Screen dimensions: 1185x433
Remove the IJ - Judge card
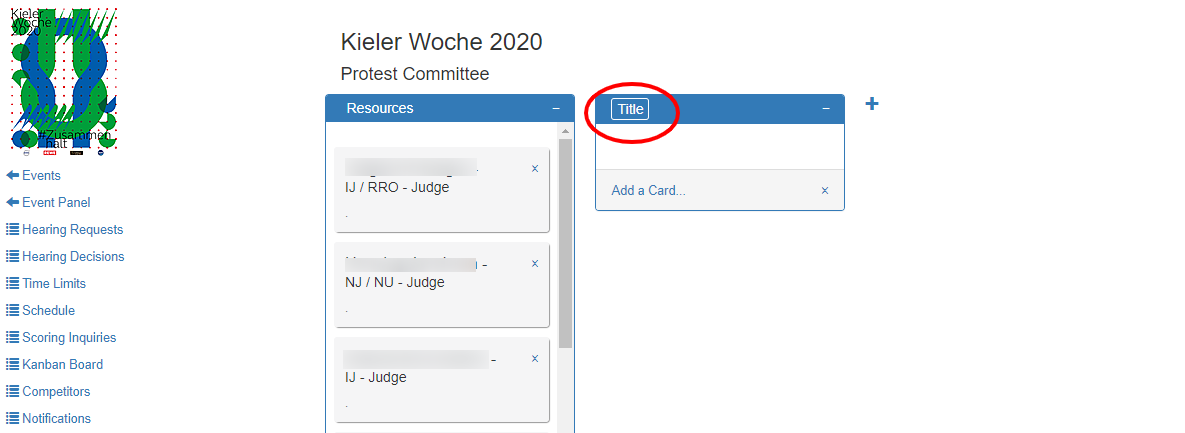tap(535, 359)
